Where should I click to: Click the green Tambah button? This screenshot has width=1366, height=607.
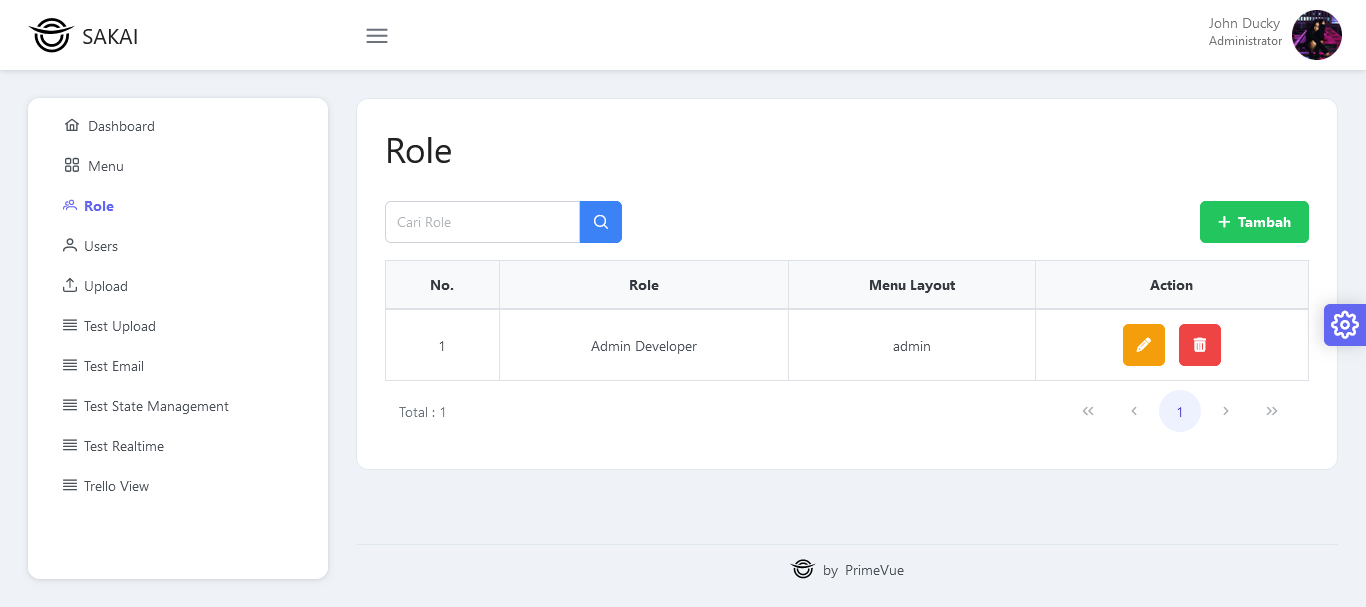(1254, 222)
